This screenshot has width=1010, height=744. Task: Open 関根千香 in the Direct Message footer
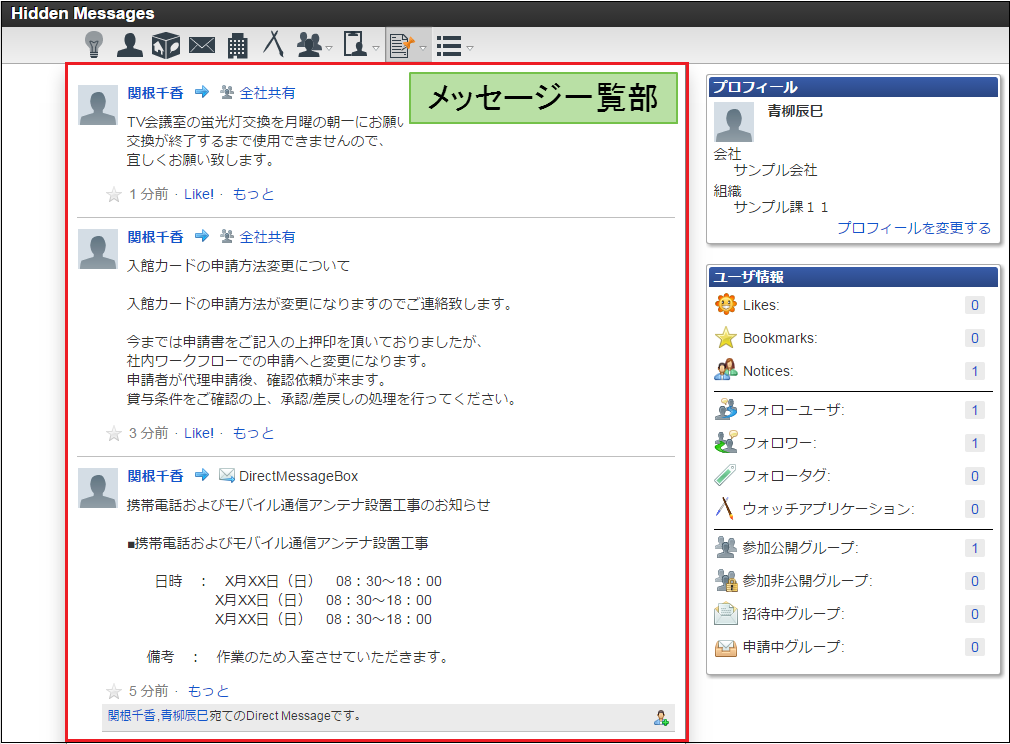(x=131, y=716)
